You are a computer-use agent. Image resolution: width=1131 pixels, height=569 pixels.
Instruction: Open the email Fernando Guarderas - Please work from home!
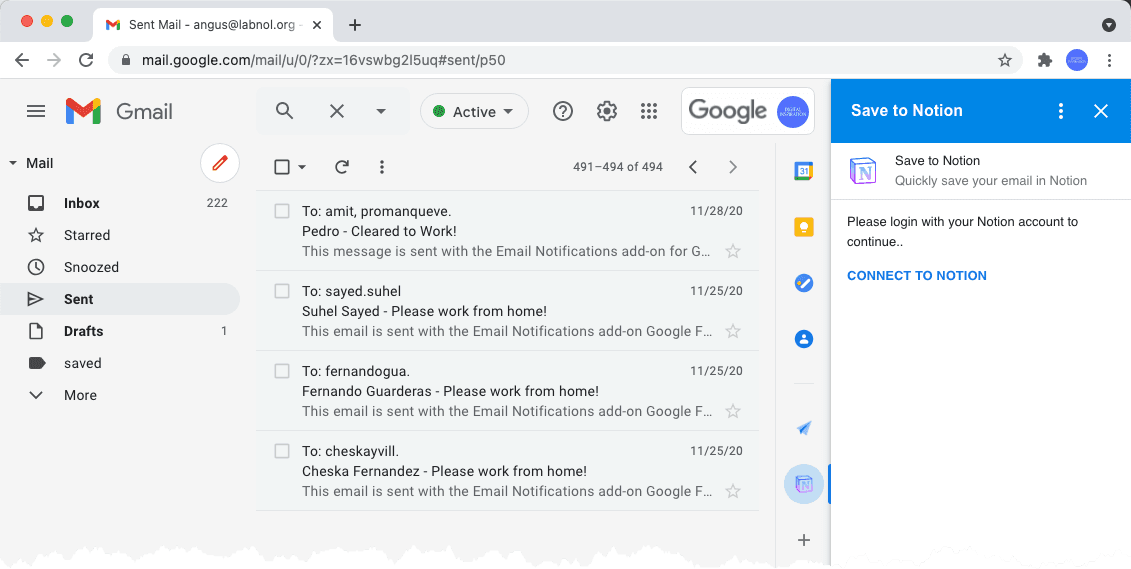(x=507, y=391)
